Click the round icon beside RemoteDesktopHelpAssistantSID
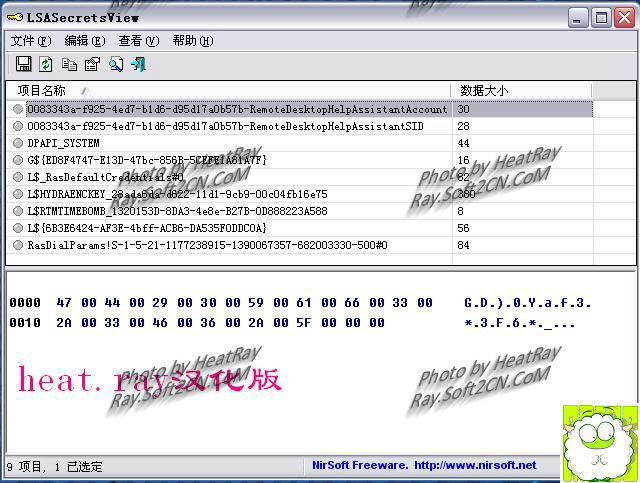Viewport: 640px width, 483px height. tap(18, 126)
